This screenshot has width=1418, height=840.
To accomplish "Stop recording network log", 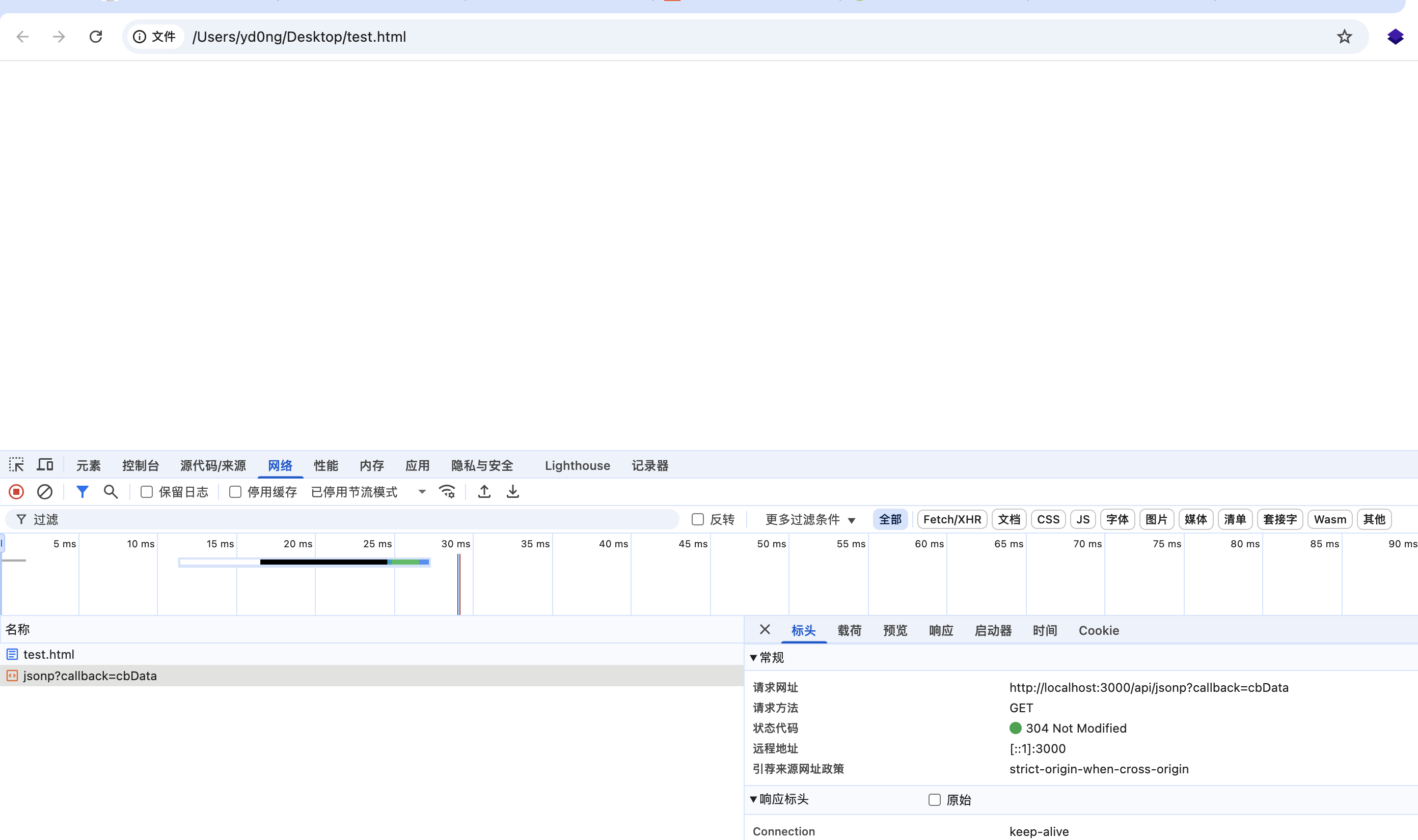I will (16, 492).
